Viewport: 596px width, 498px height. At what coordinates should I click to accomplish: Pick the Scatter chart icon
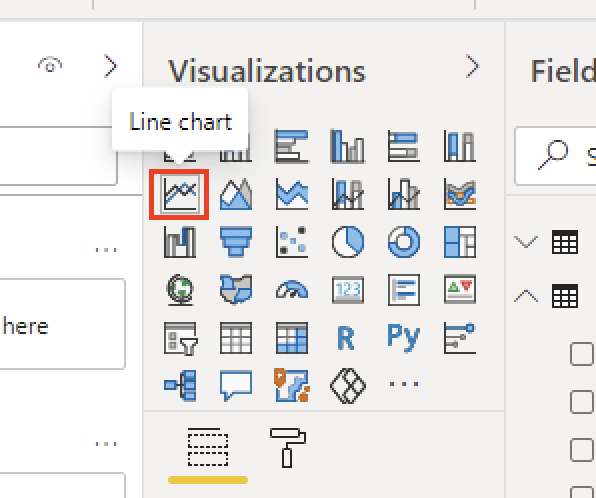tap(292, 242)
